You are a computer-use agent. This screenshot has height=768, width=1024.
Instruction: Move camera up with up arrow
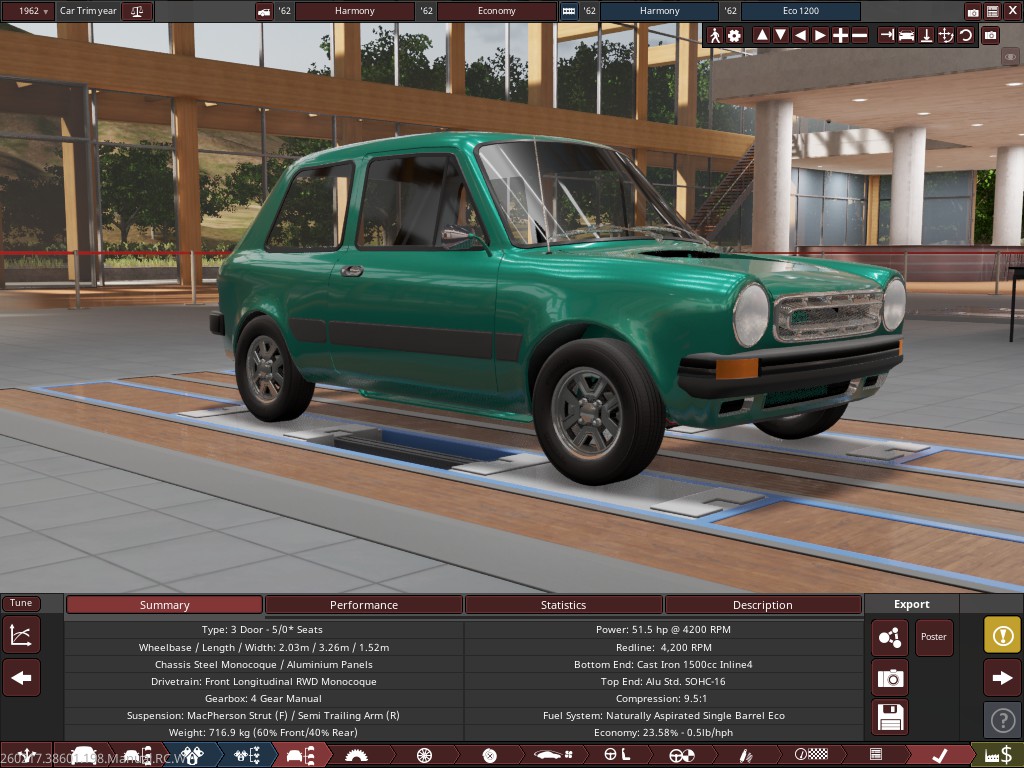pyautogui.click(x=761, y=35)
